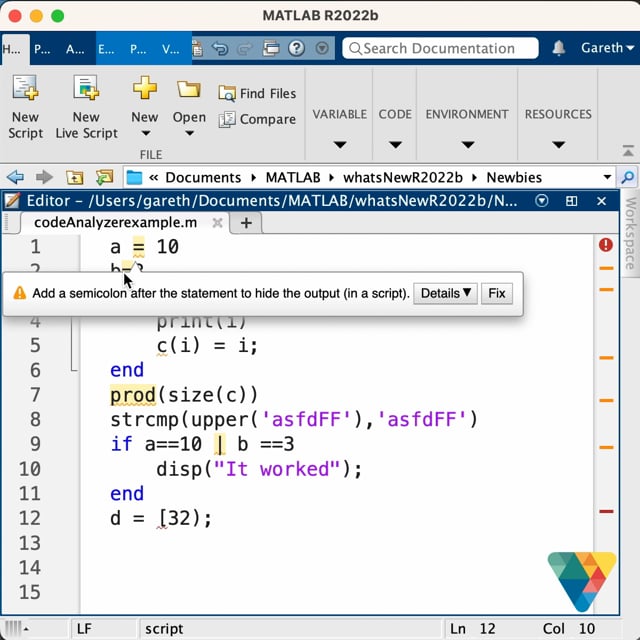Click whatsNewR2022b in the path bar
640x640 pixels.
click(x=403, y=178)
